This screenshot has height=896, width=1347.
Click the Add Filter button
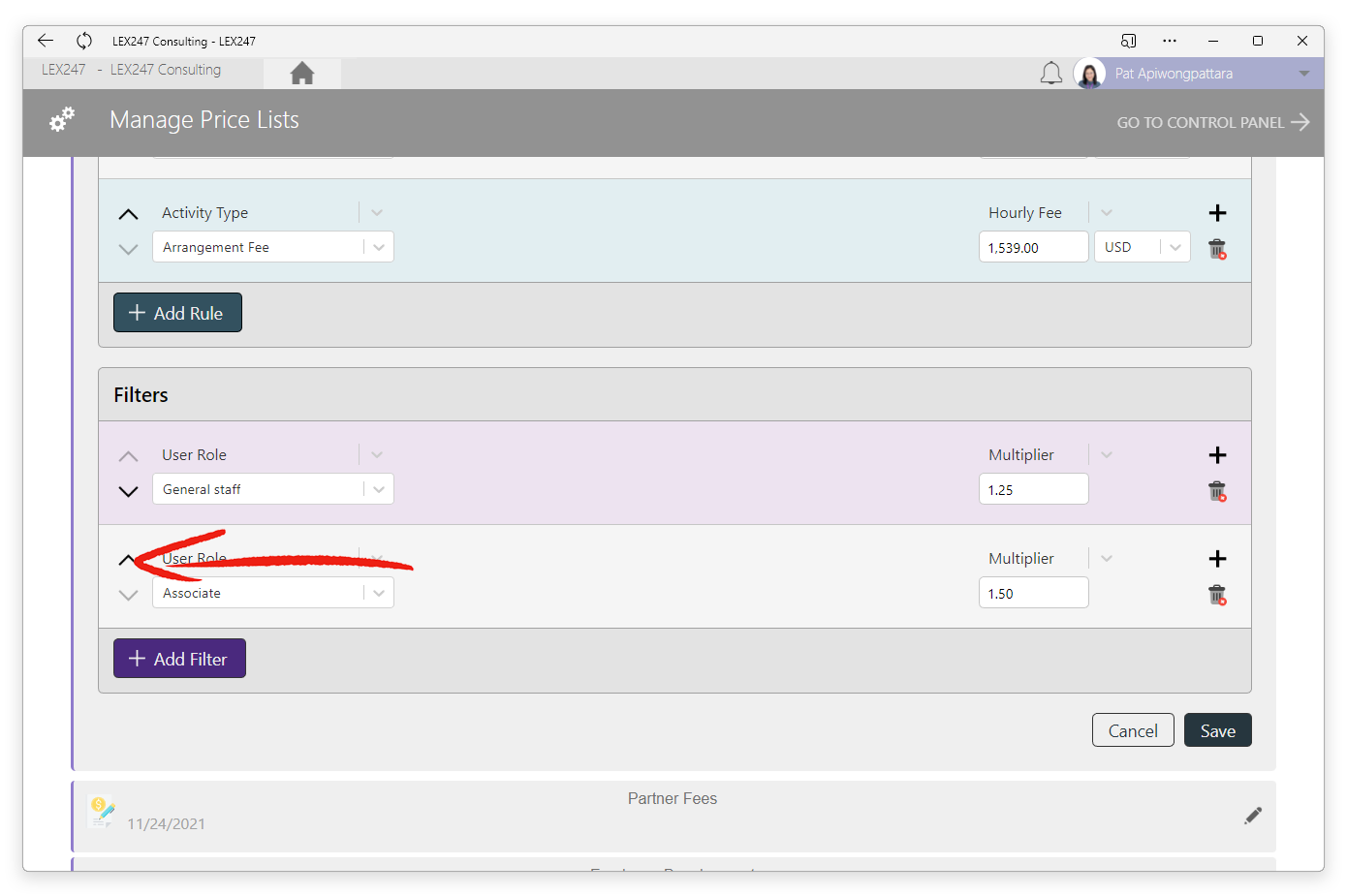click(179, 659)
